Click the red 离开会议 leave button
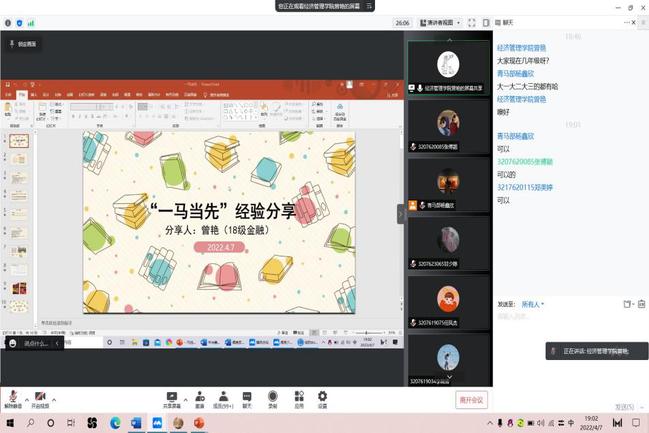This screenshot has width=649, height=433. pos(470,399)
